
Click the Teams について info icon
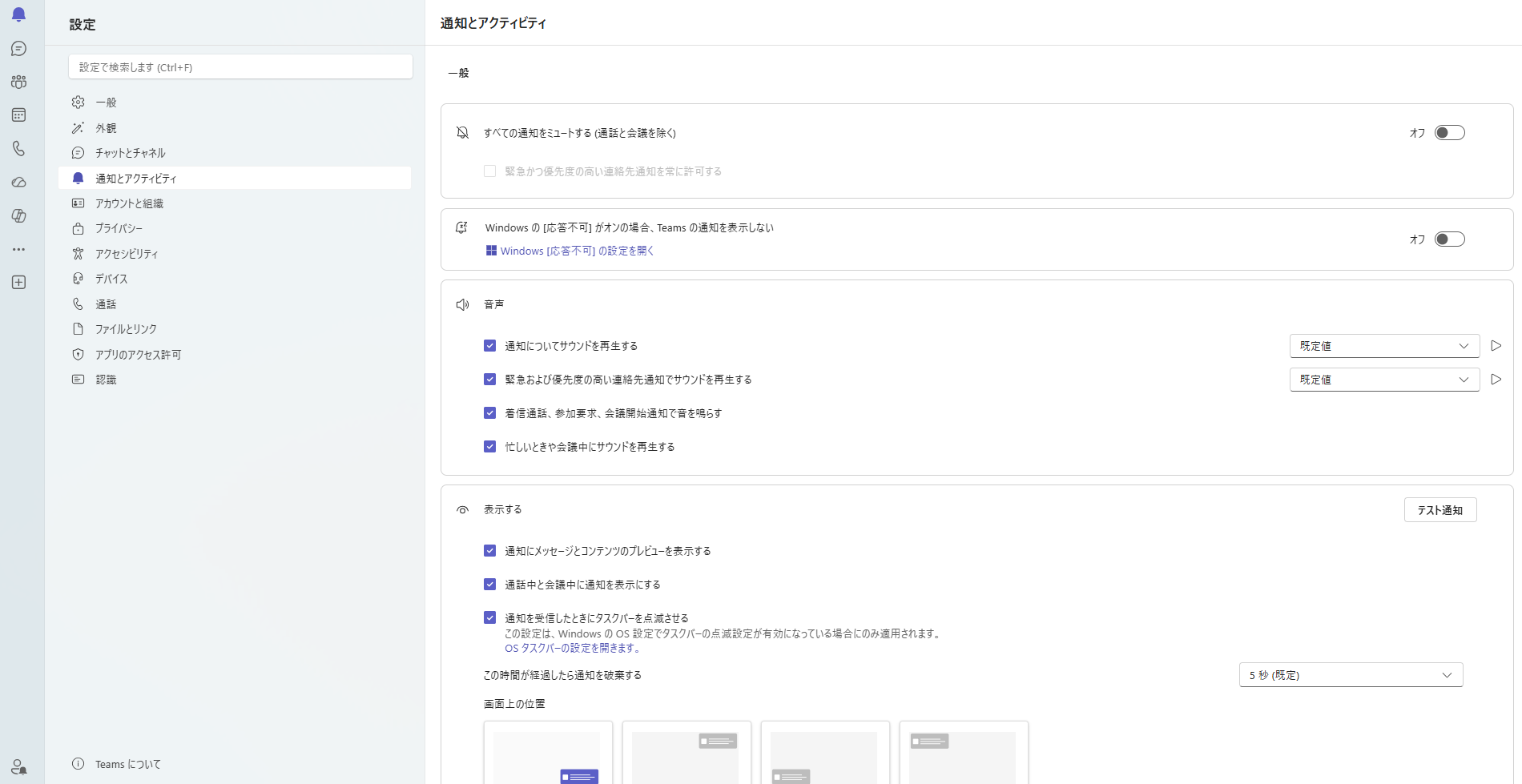pyautogui.click(x=78, y=764)
